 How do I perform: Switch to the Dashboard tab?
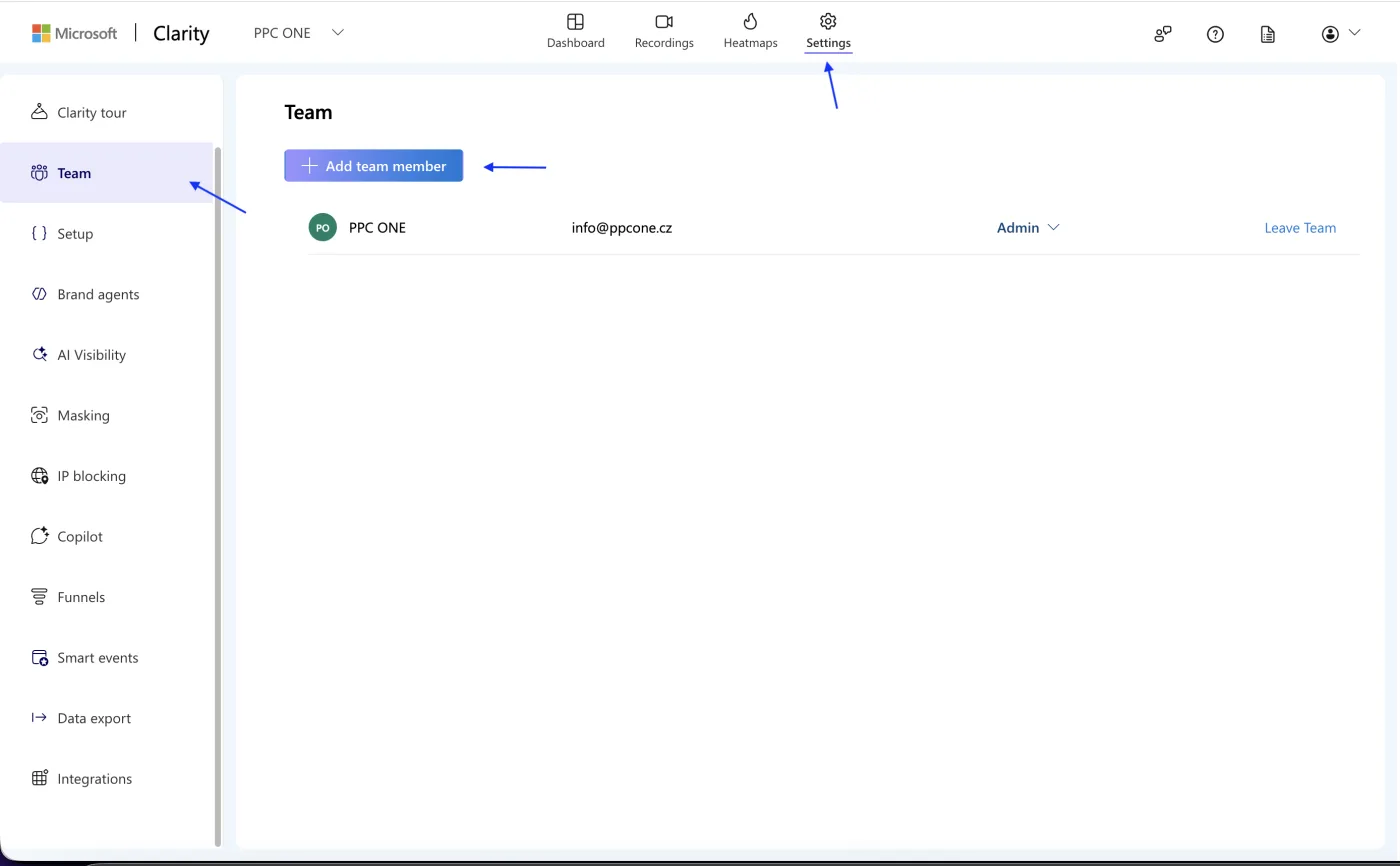click(575, 32)
